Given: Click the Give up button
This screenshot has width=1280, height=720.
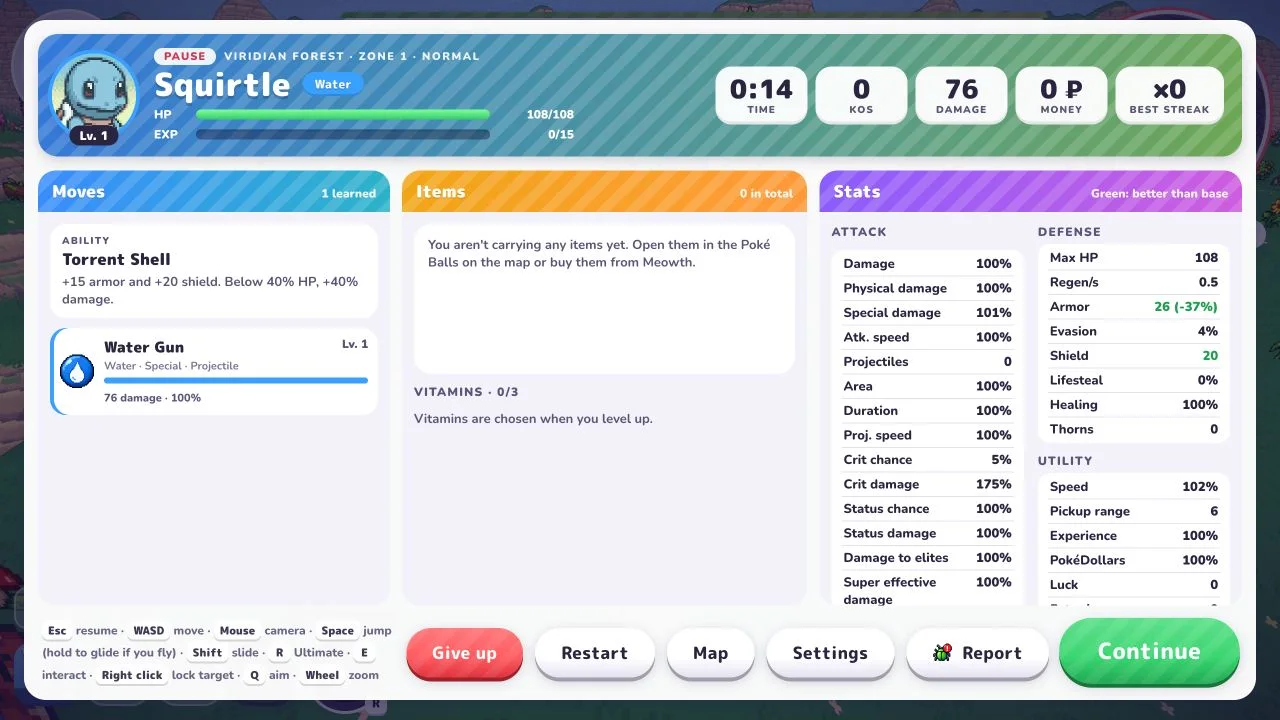Looking at the screenshot, I should click(464, 653).
